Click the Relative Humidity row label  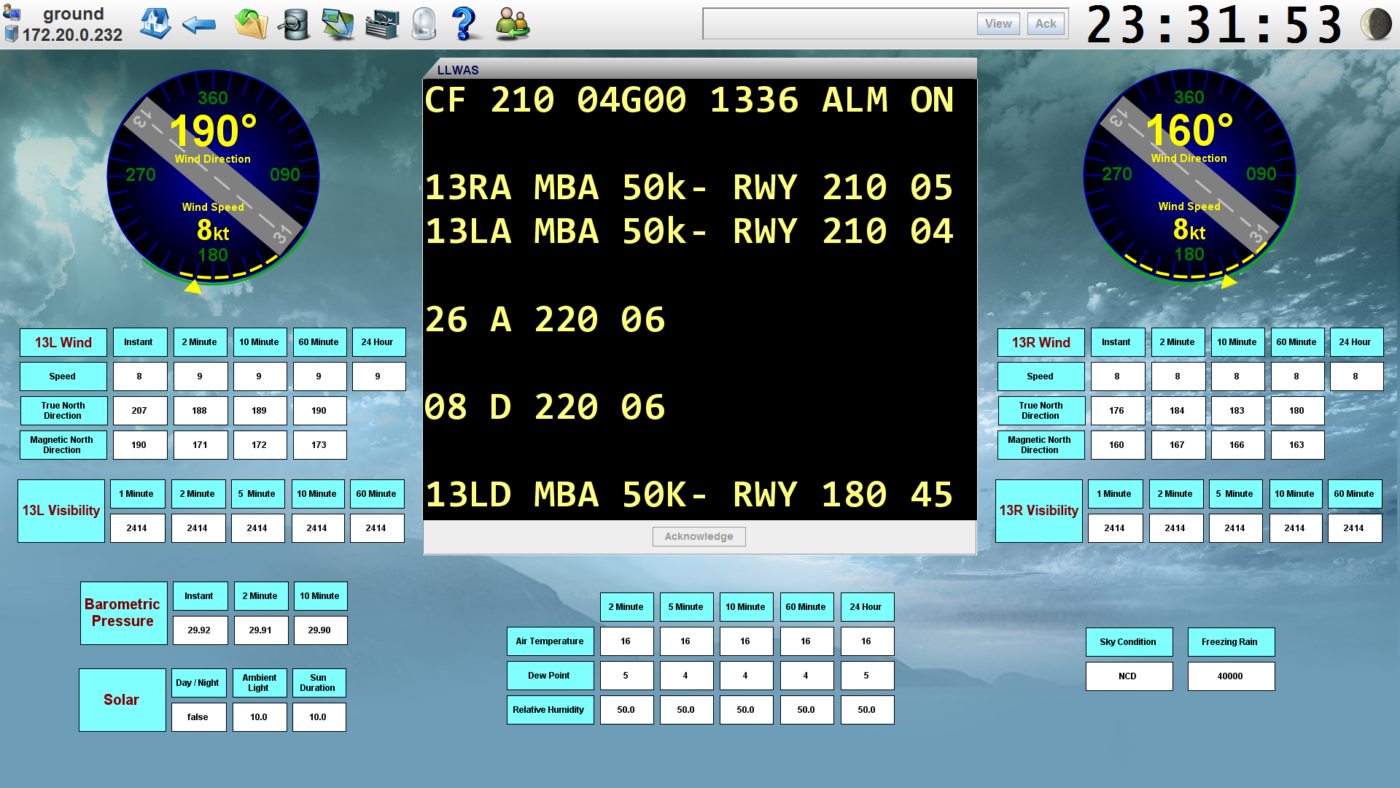point(549,709)
